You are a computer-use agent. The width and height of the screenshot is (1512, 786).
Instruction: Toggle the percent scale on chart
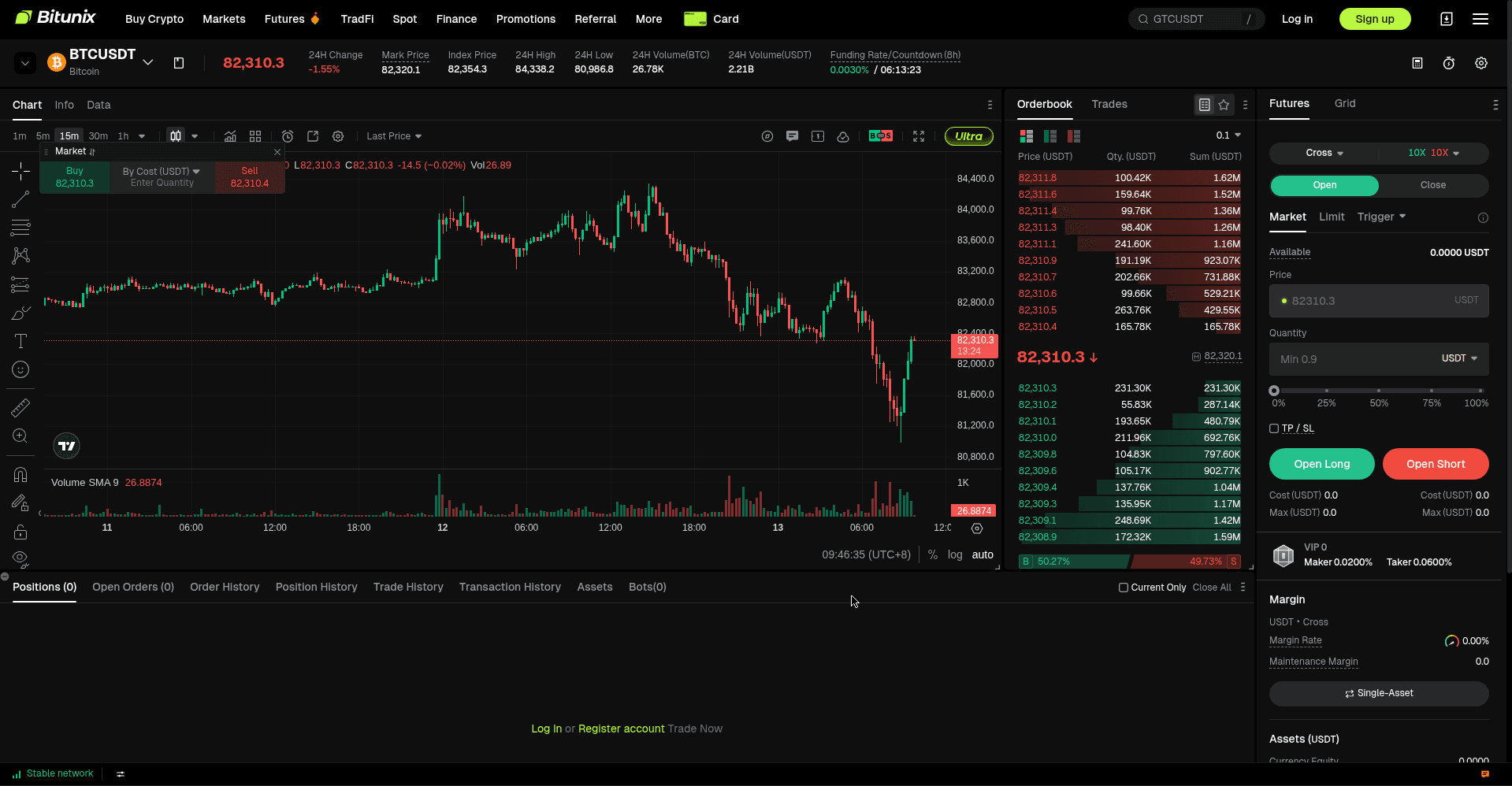tap(933, 554)
